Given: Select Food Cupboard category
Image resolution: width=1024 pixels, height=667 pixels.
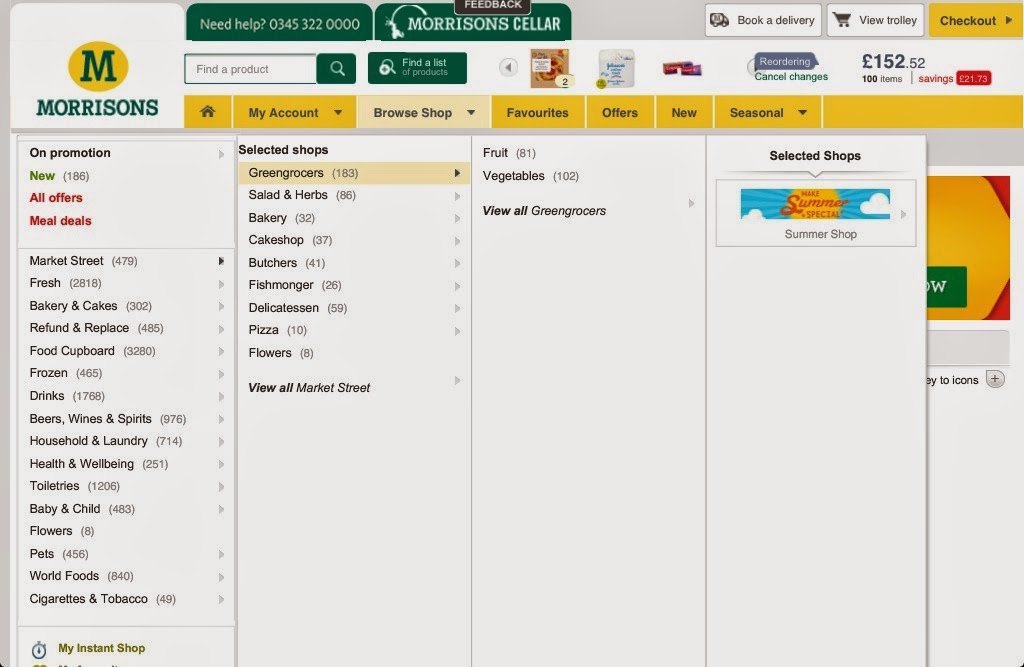Looking at the screenshot, I should coord(127,351).
